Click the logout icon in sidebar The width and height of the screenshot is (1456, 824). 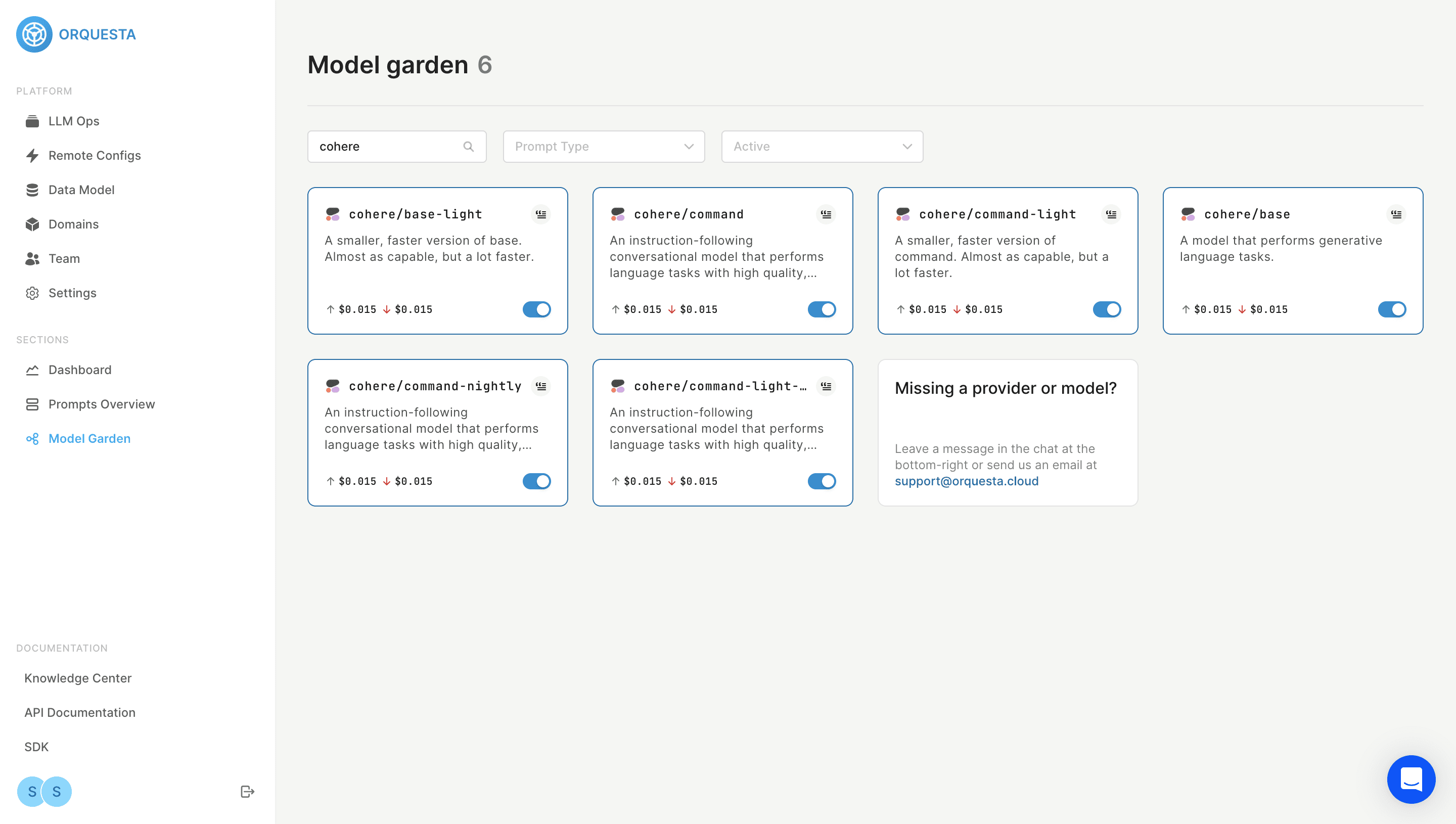[247, 791]
